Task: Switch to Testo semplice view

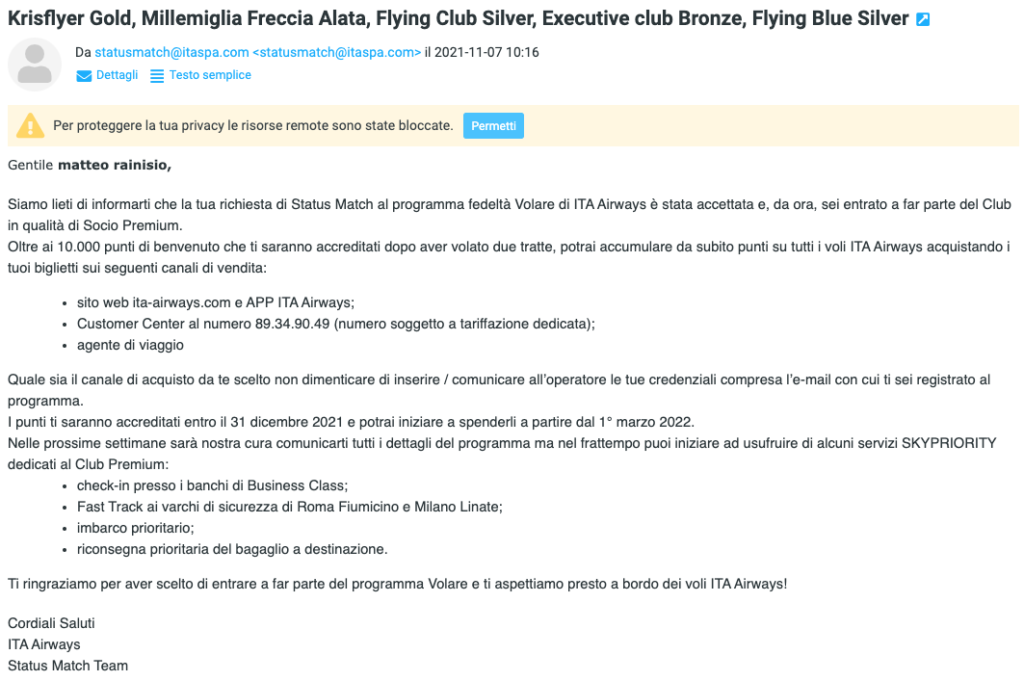Action: tap(210, 75)
